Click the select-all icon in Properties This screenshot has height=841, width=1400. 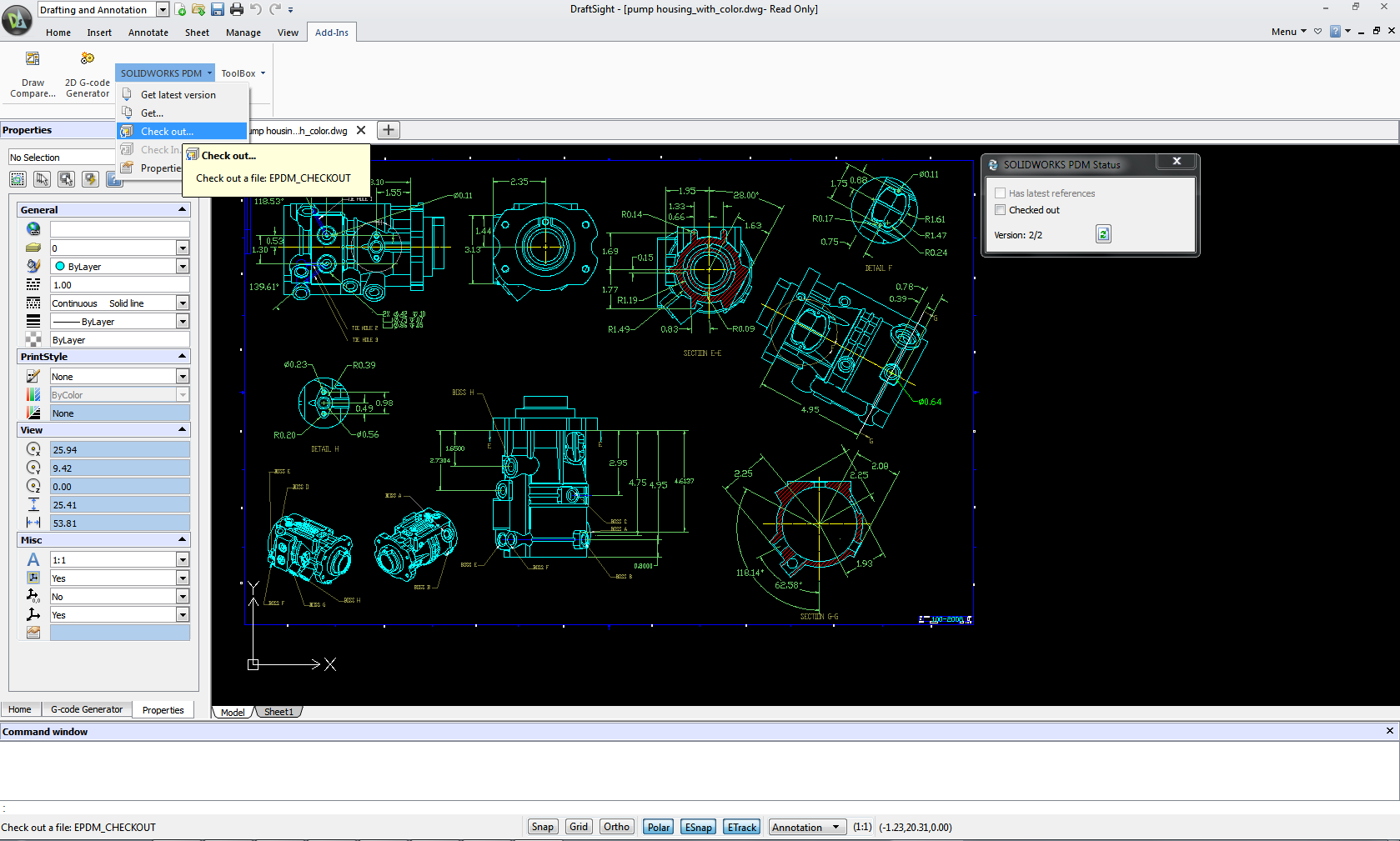tap(18, 179)
